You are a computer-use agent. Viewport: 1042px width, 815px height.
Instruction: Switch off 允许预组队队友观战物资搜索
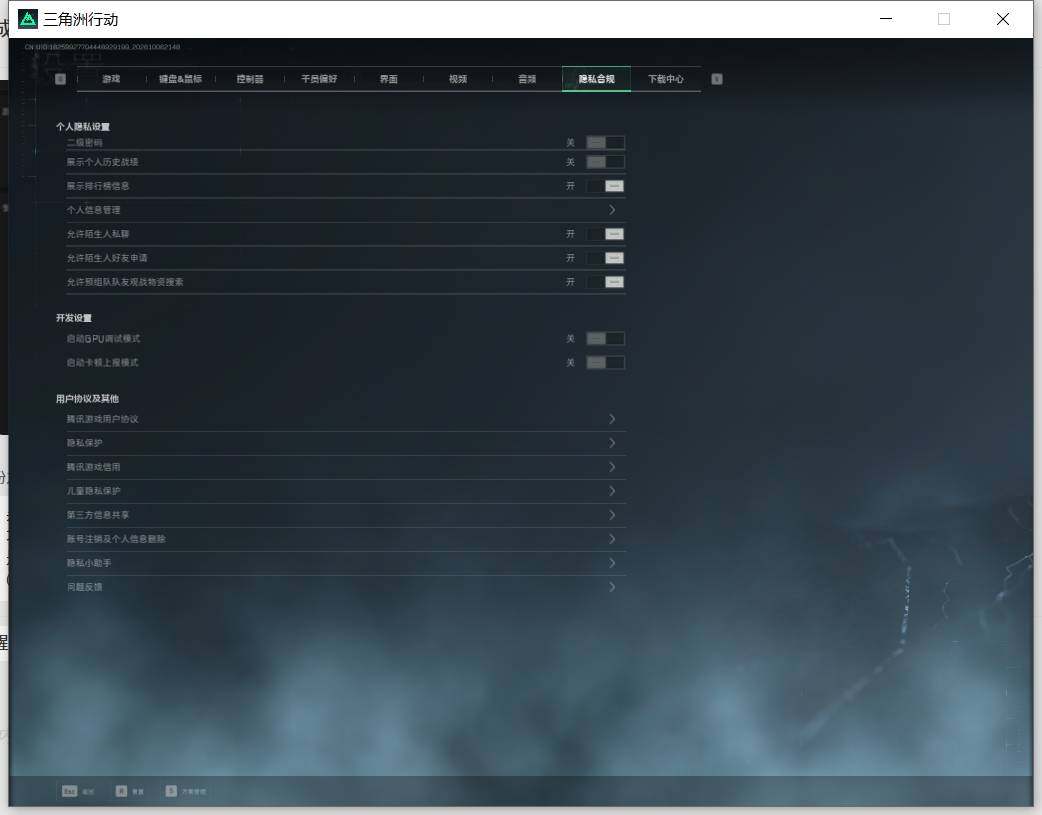[605, 282]
